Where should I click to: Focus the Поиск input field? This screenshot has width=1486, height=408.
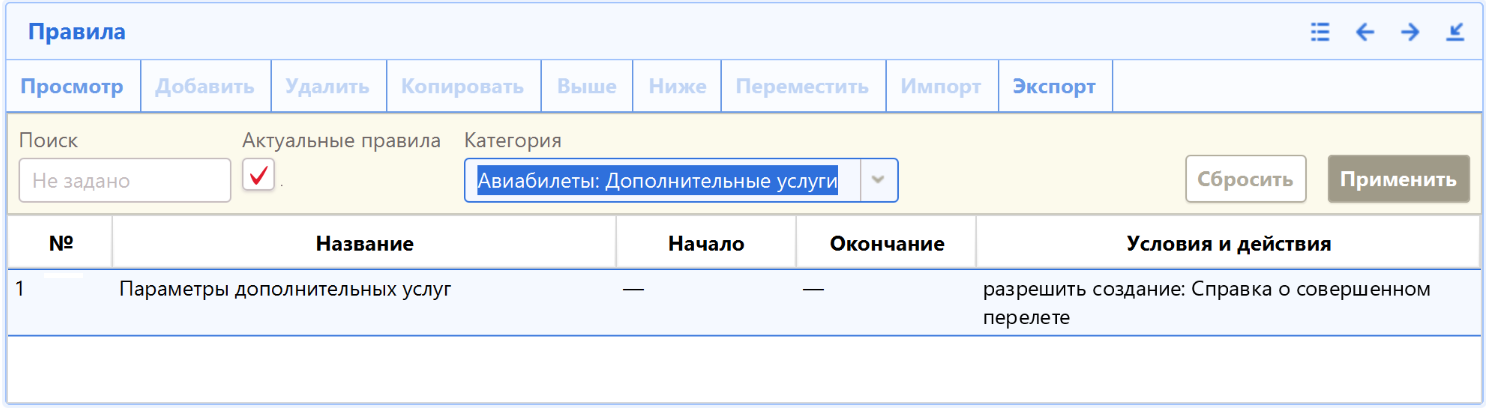coord(125,181)
